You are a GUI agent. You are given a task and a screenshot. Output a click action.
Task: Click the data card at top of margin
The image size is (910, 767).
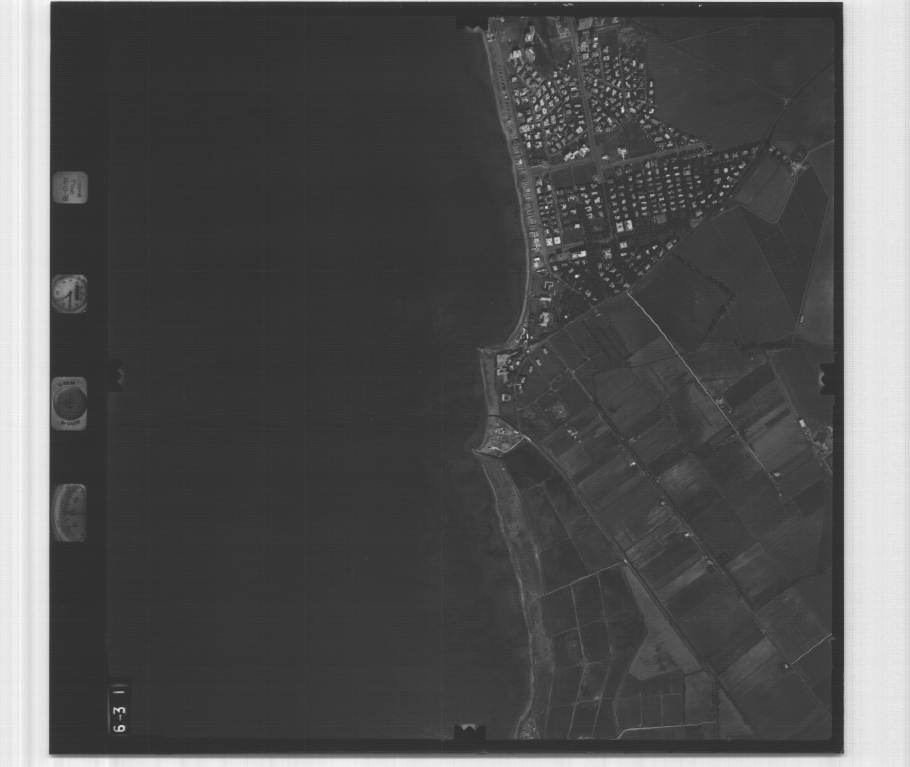point(70,187)
